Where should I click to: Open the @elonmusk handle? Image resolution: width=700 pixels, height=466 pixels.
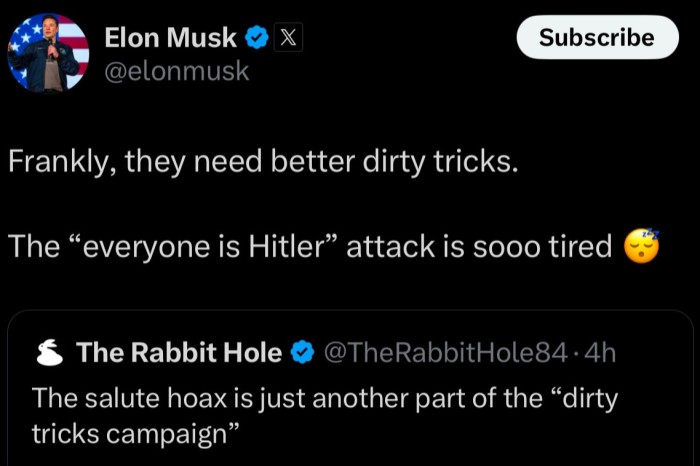coord(177,71)
